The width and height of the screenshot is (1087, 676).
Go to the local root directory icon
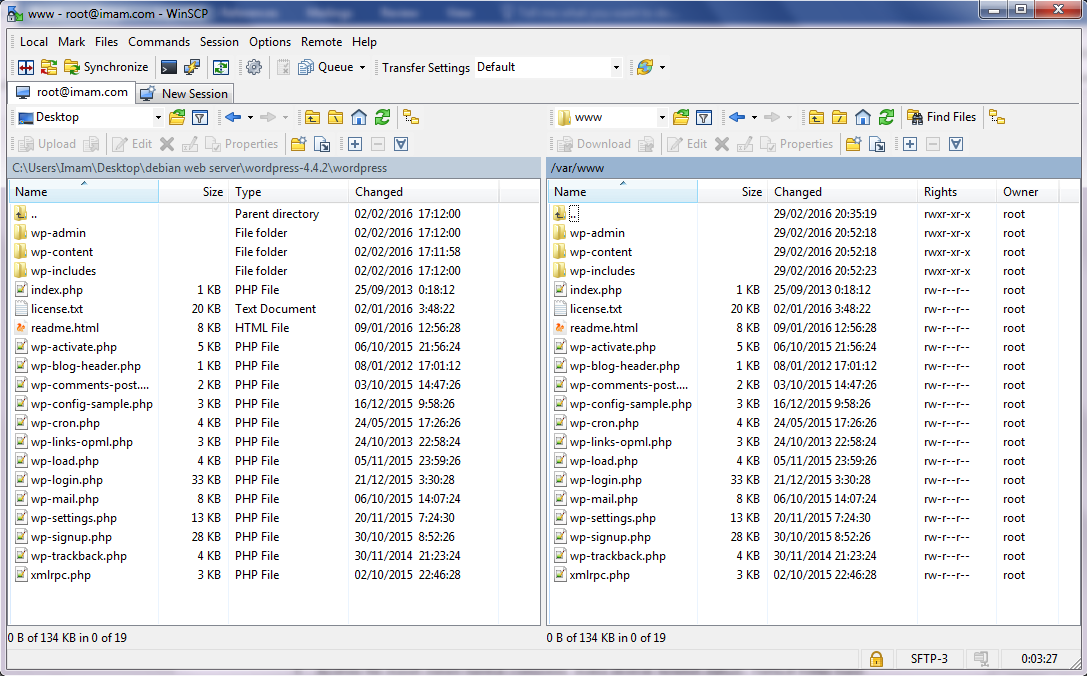(336, 117)
